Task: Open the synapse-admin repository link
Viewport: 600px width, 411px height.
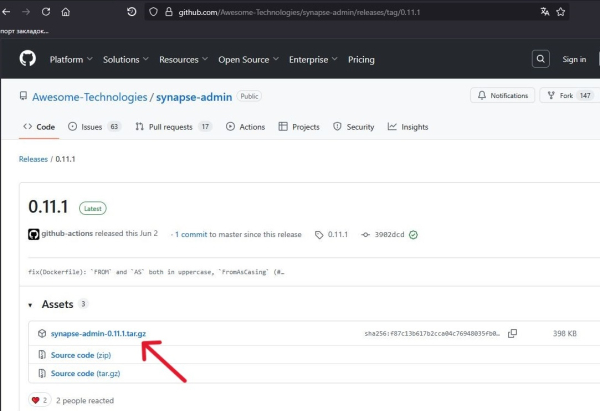Action: tap(194, 97)
